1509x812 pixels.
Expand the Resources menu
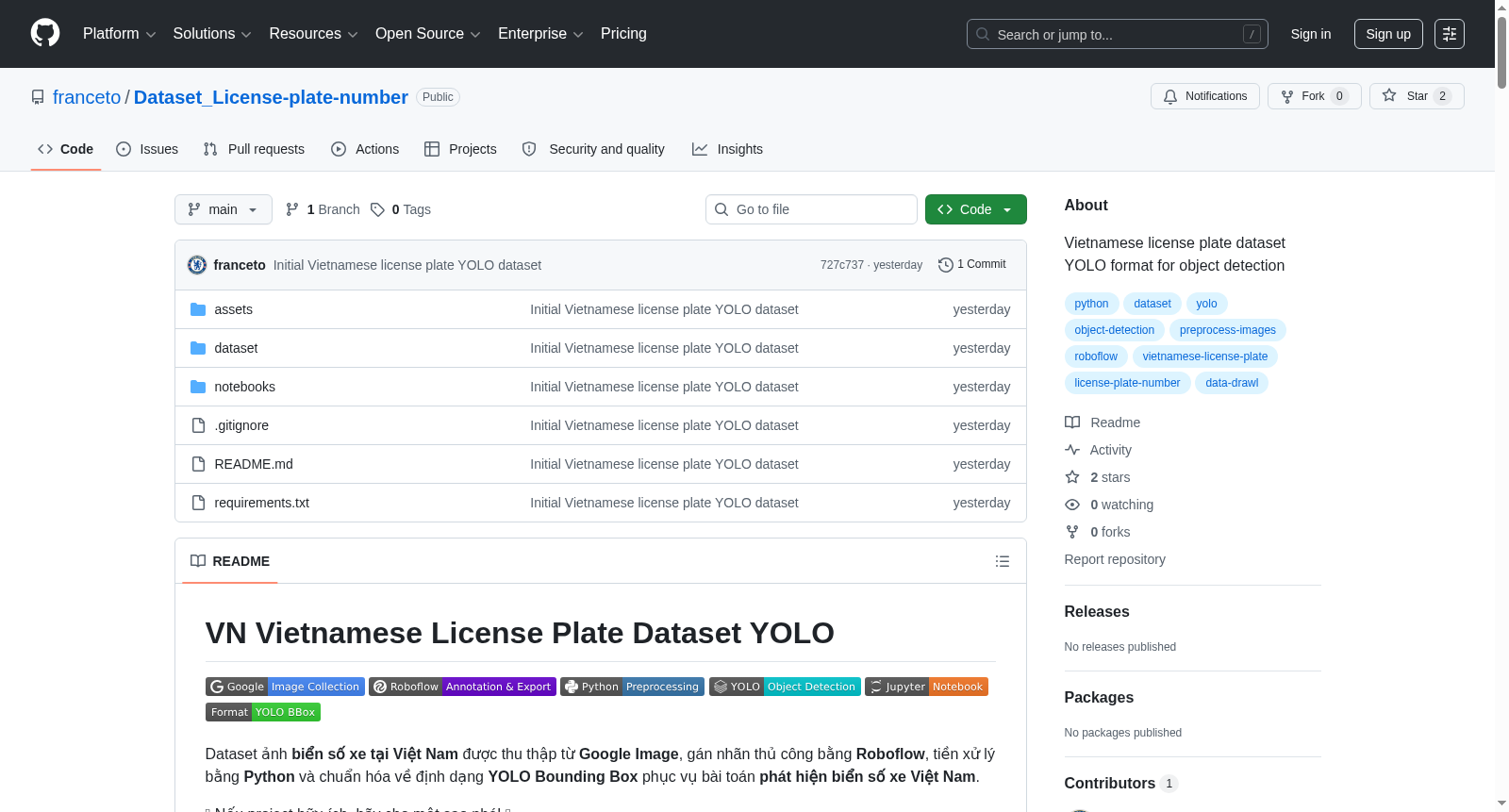coord(313,34)
